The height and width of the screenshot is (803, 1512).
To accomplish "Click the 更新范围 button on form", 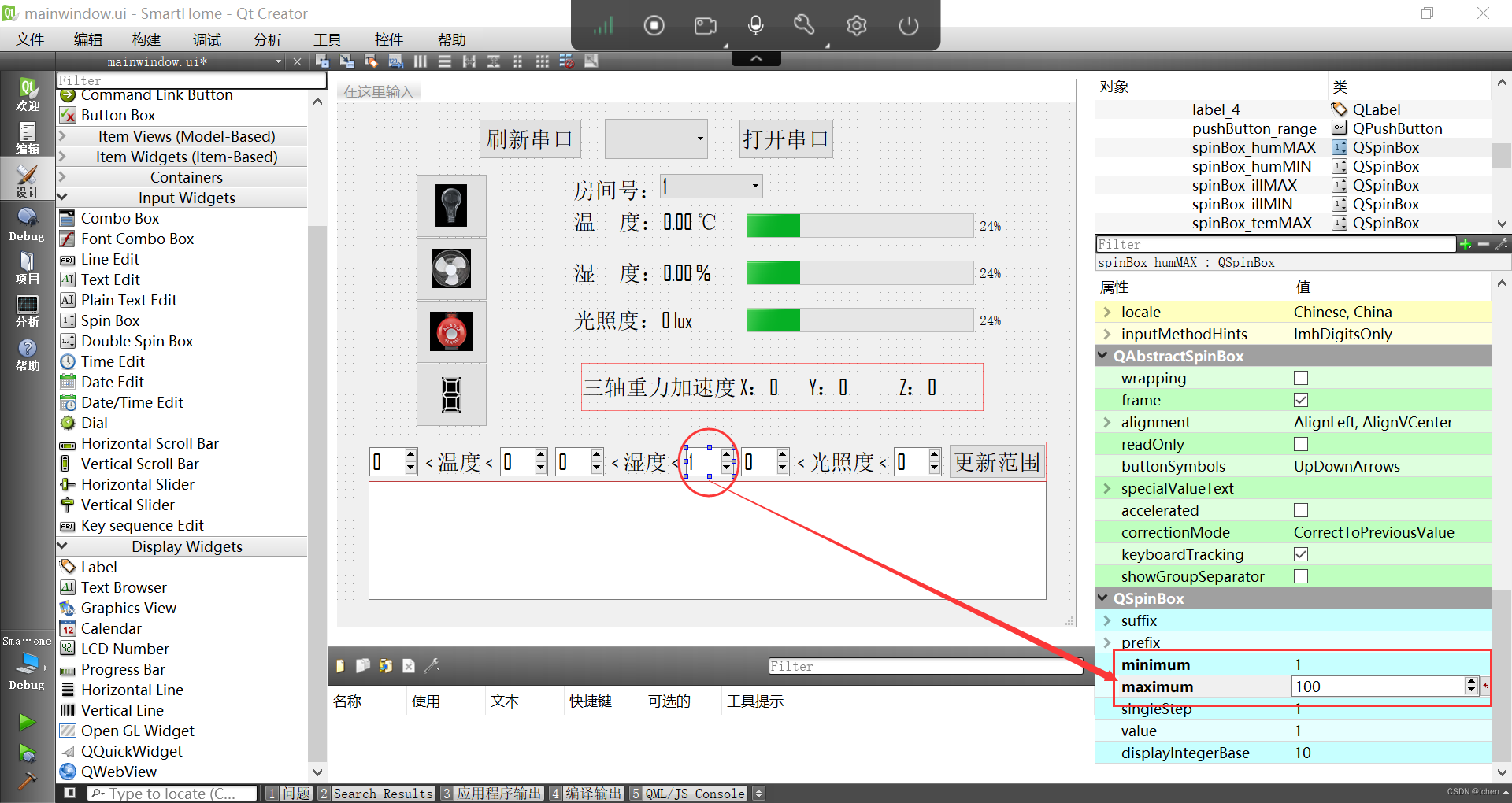I will click(997, 462).
